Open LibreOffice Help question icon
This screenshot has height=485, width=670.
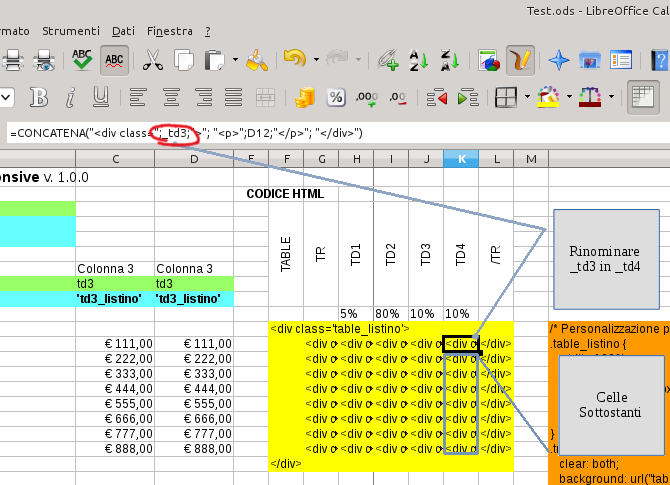(x=659, y=60)
